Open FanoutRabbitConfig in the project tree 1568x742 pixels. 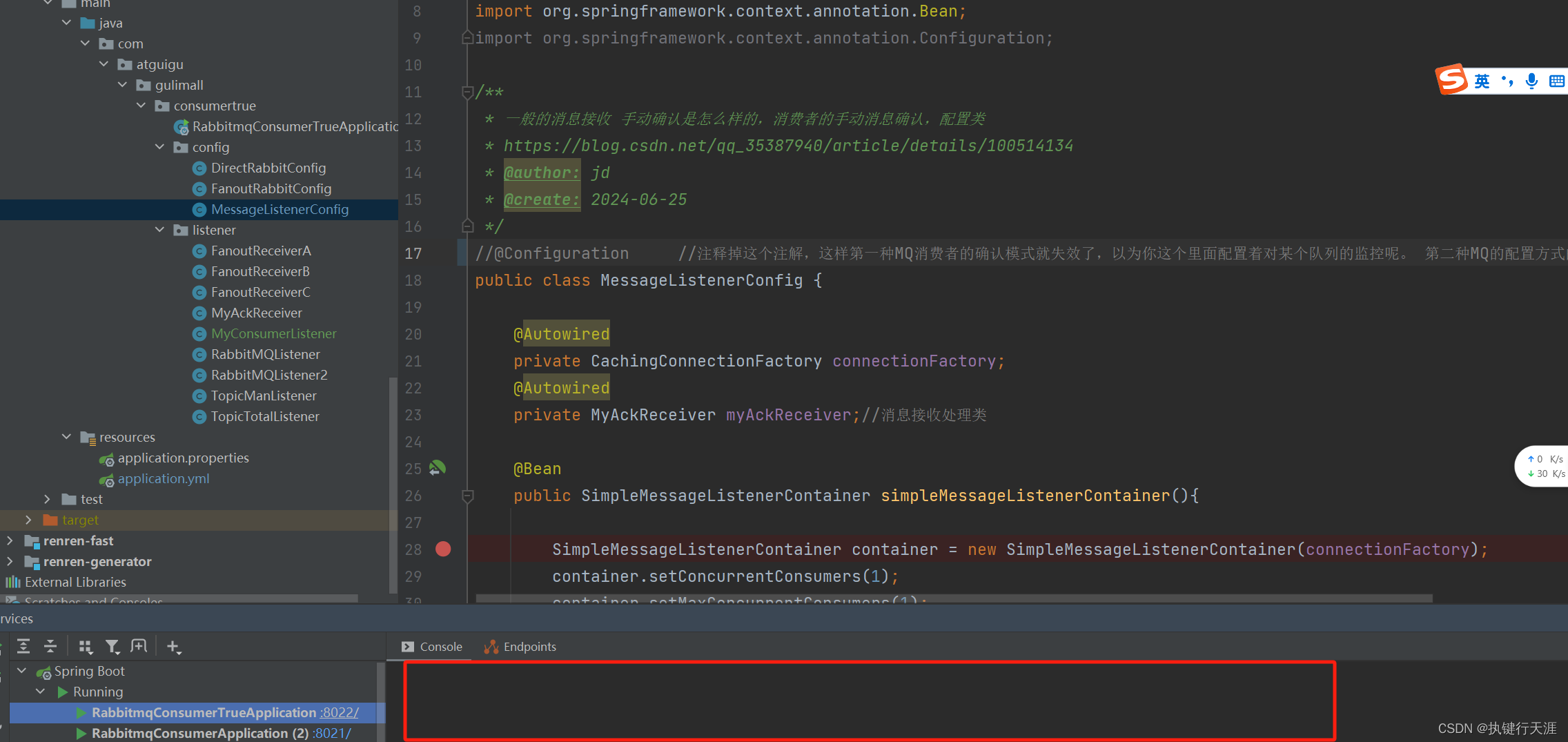[271, 188]
